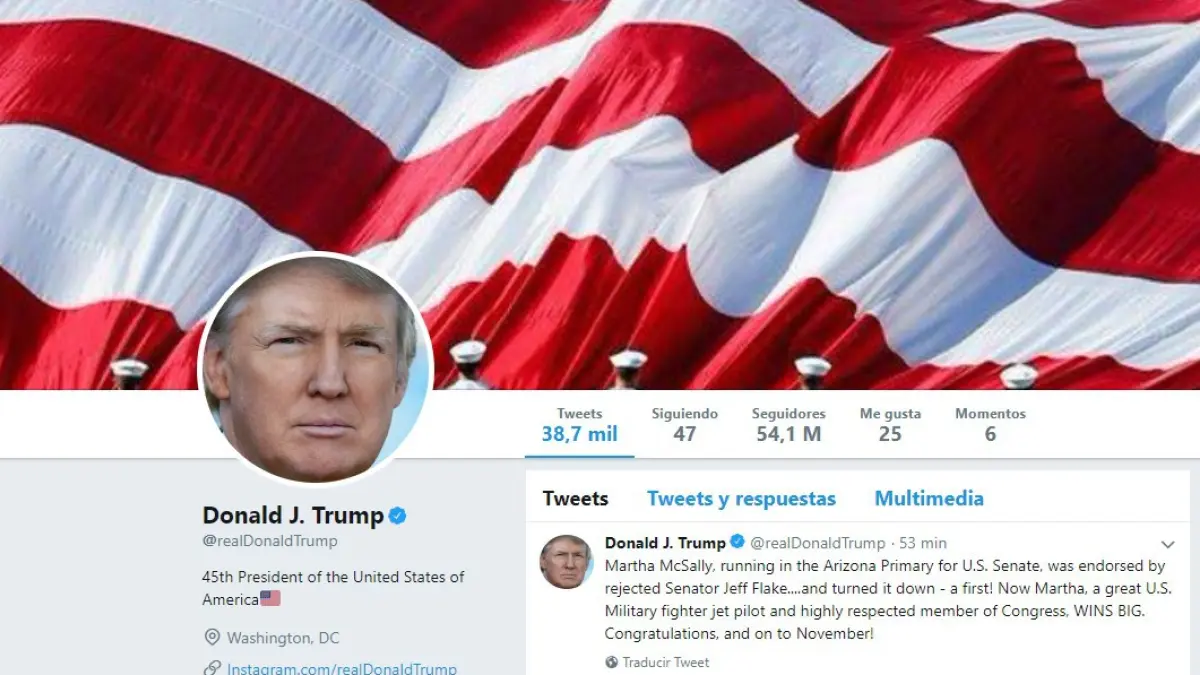
Task: Click the verified badge beside the profile name
Action: (x=397, y=516)
